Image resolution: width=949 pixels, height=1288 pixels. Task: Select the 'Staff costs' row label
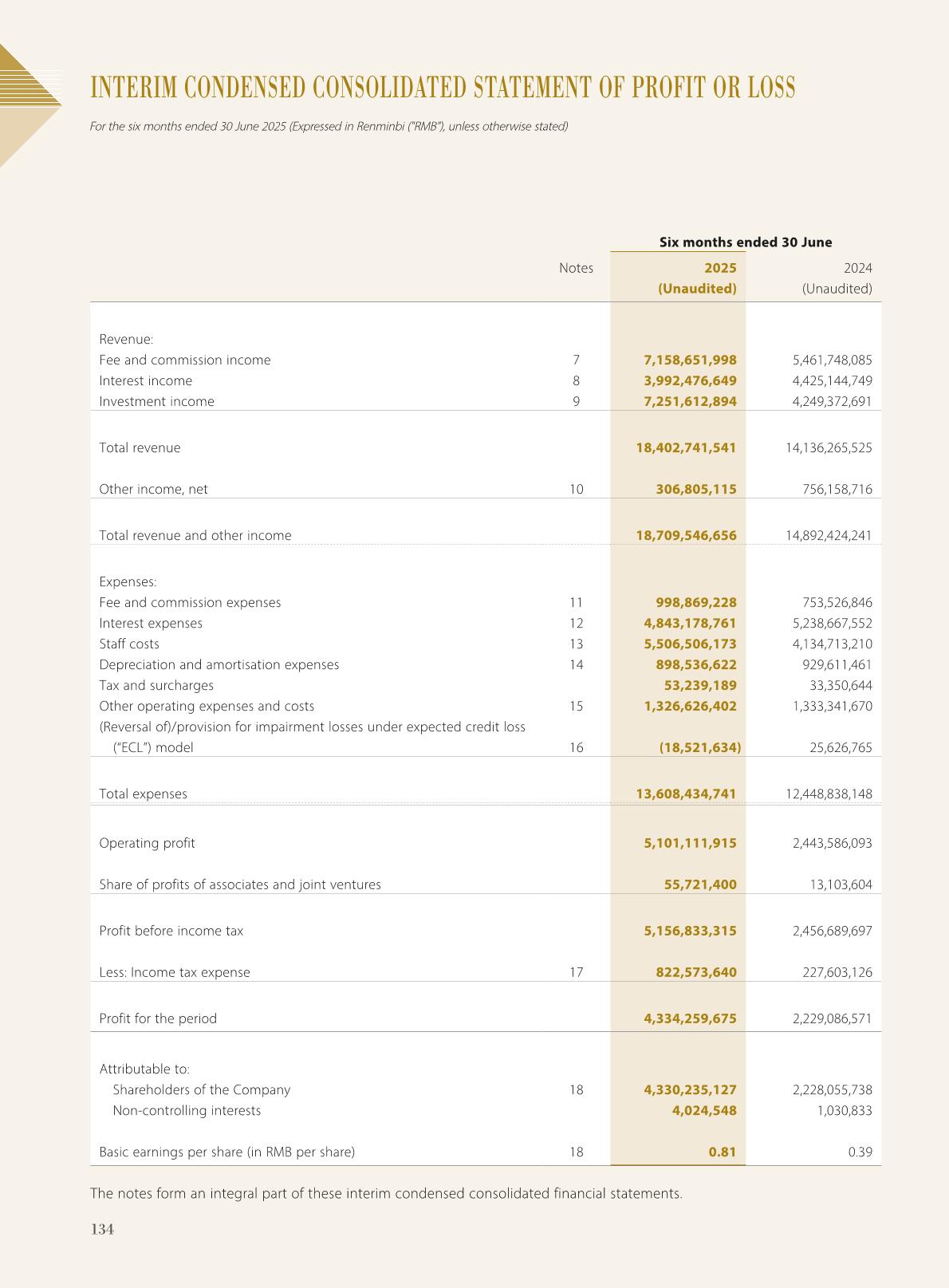[129, 644]
